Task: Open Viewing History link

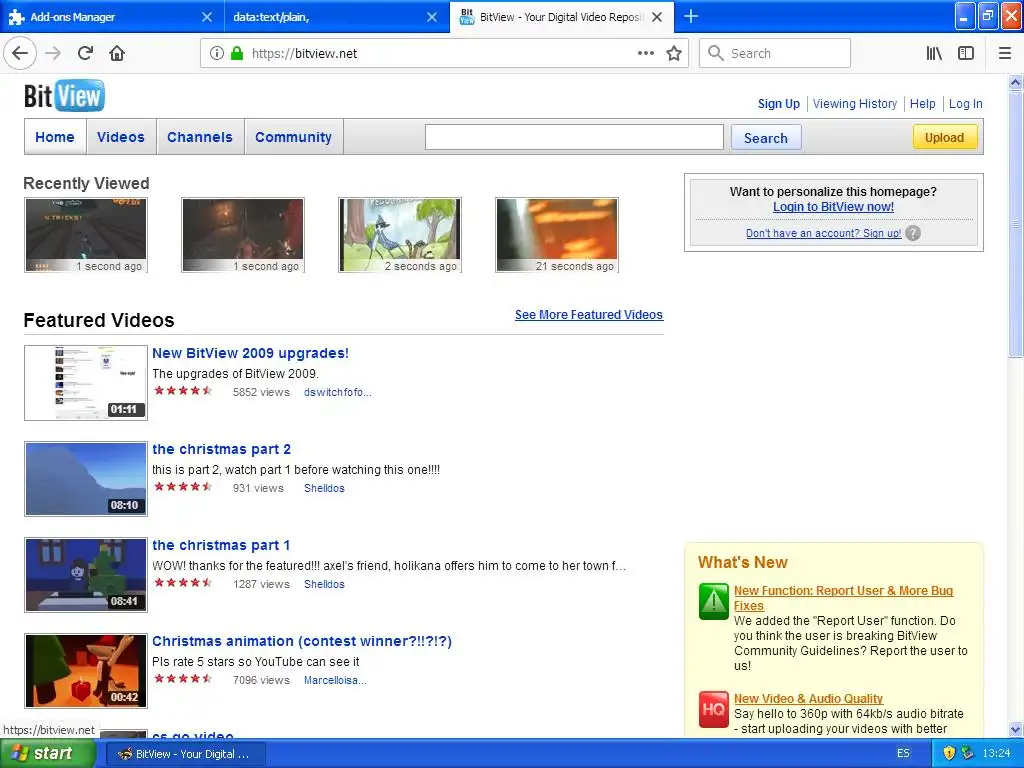Action: [x=855, y=104]
